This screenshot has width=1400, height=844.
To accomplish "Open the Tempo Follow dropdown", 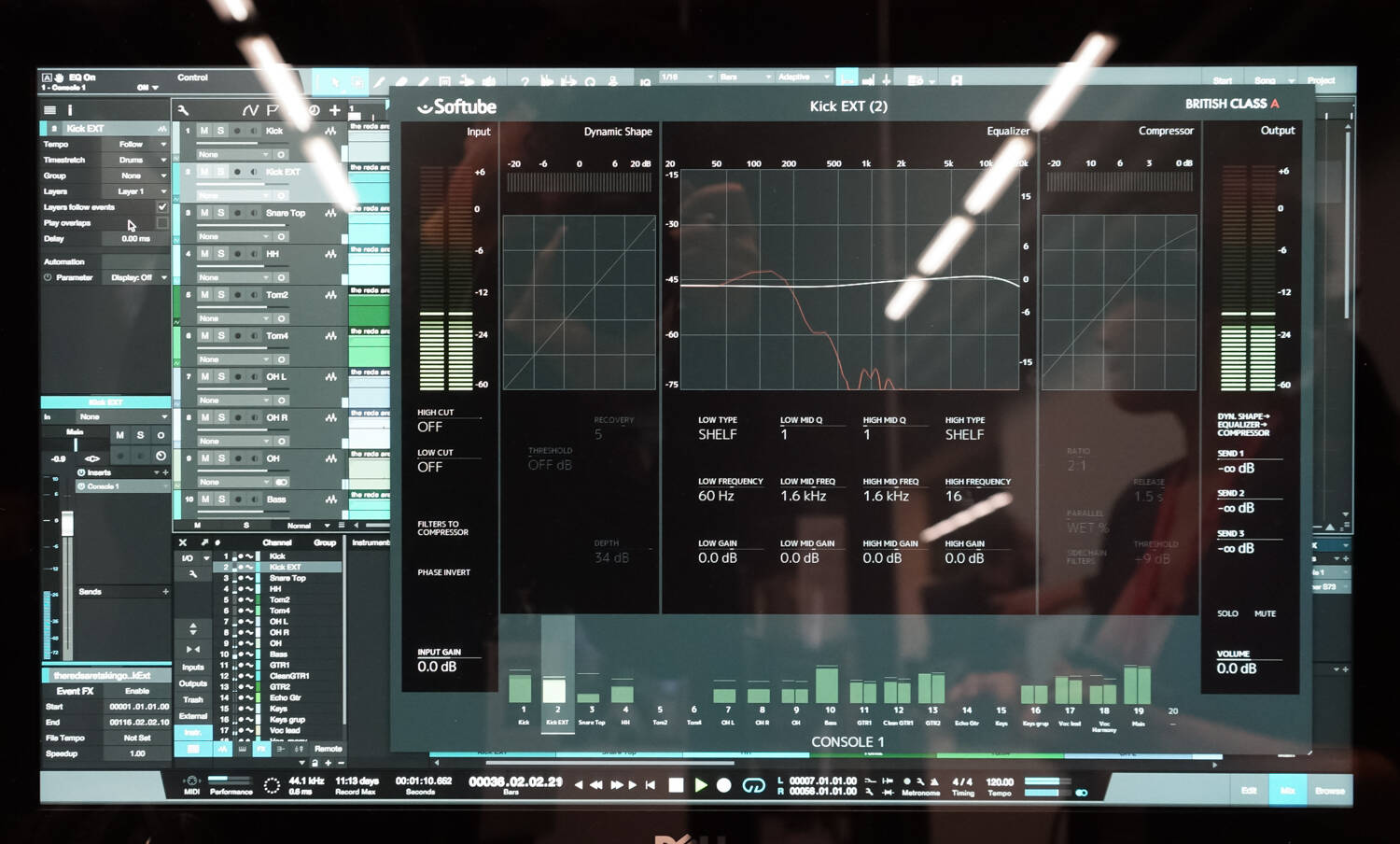I will [x=142, y=145].
